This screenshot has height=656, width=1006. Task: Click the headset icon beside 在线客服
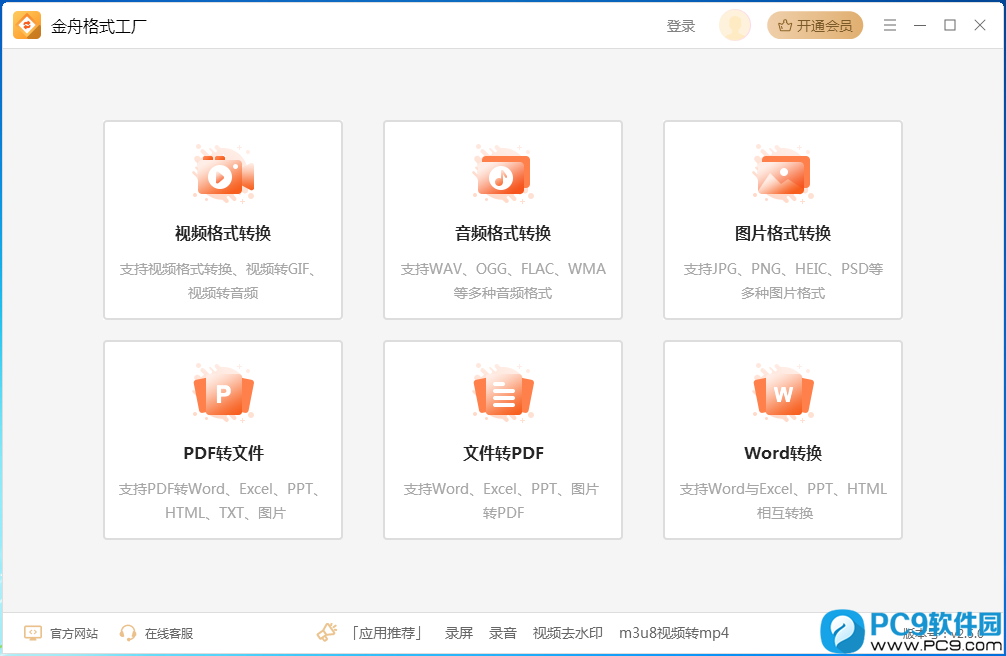128,633
